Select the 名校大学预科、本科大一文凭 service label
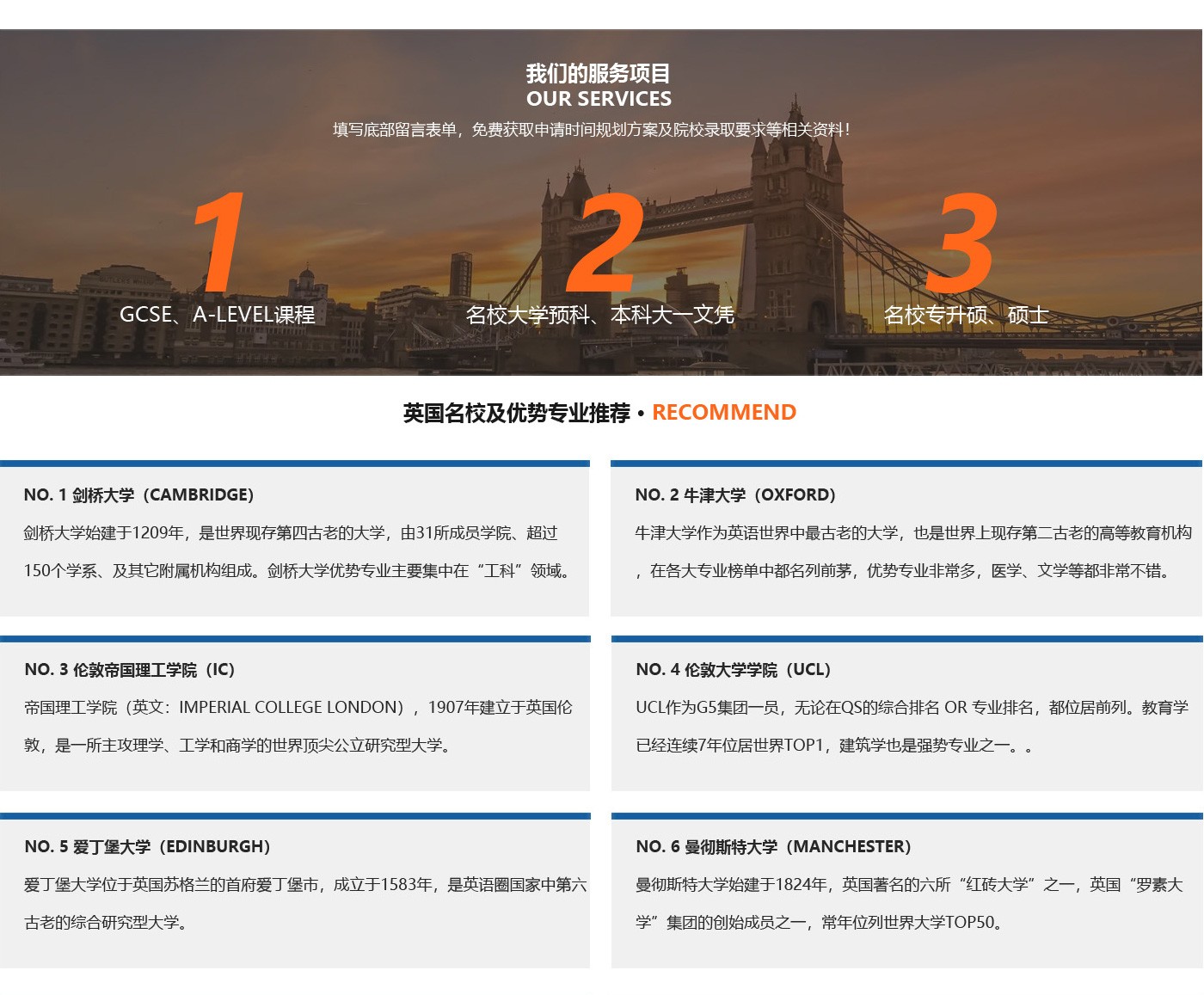 pyautogui.click(x=599, y=315)
